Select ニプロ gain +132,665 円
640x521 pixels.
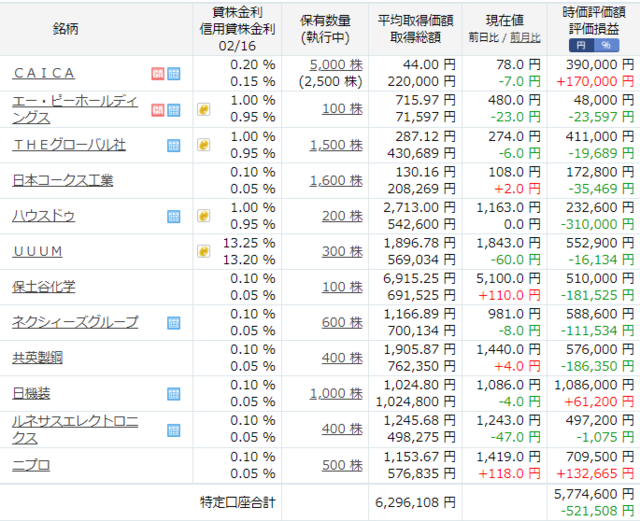pos(595,474)
